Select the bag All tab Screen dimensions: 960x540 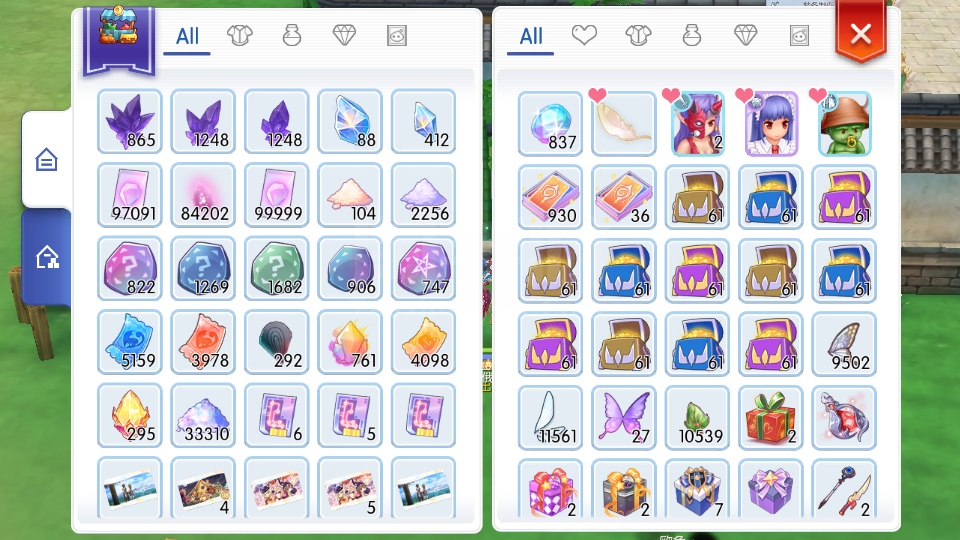531,37
